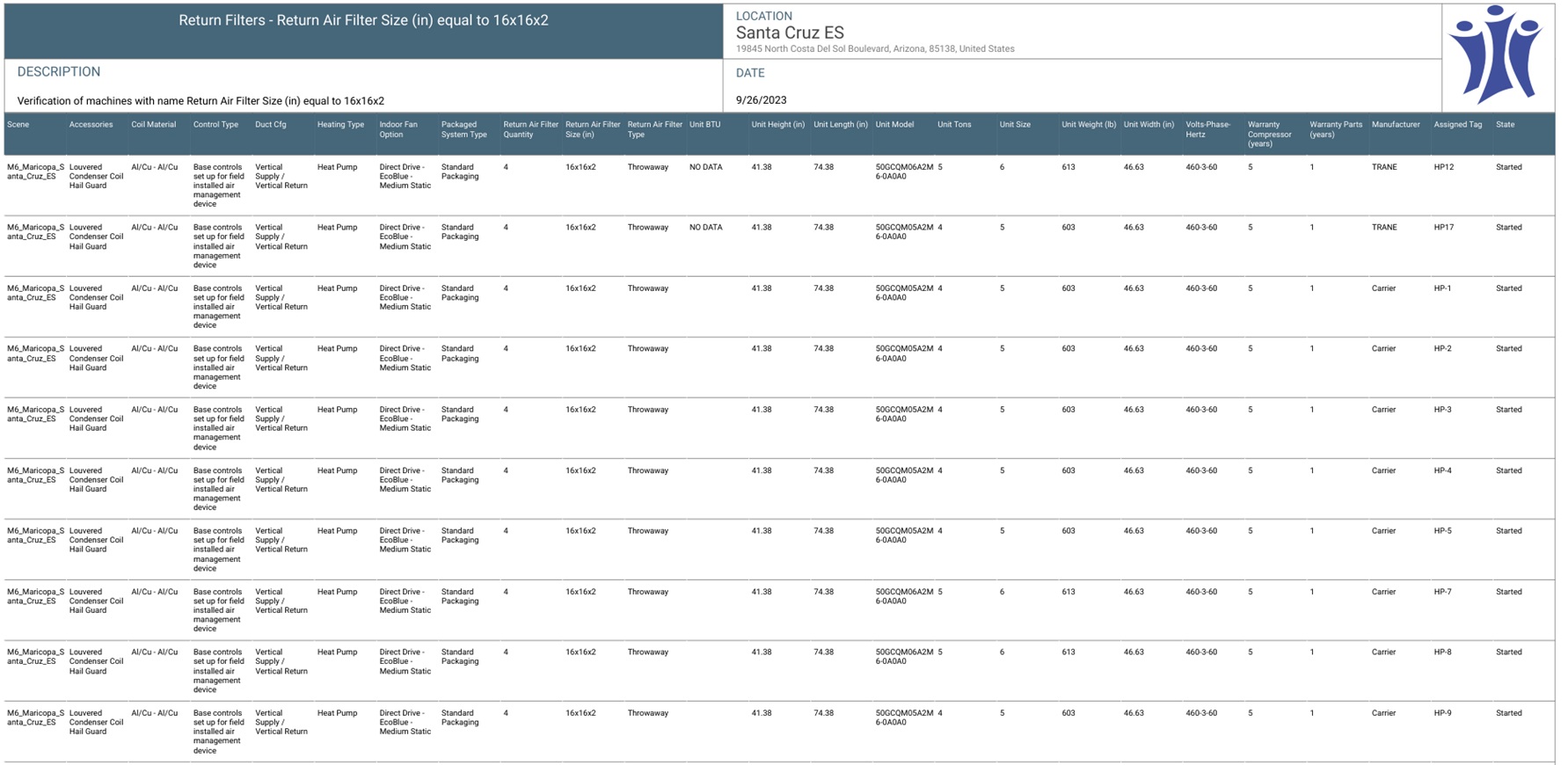Click the Scene column header

[18, 125]
